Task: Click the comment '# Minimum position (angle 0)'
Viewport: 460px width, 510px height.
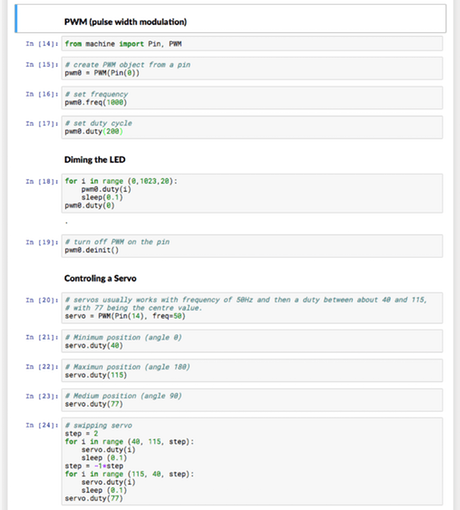Action: click(x=123, y=337)
